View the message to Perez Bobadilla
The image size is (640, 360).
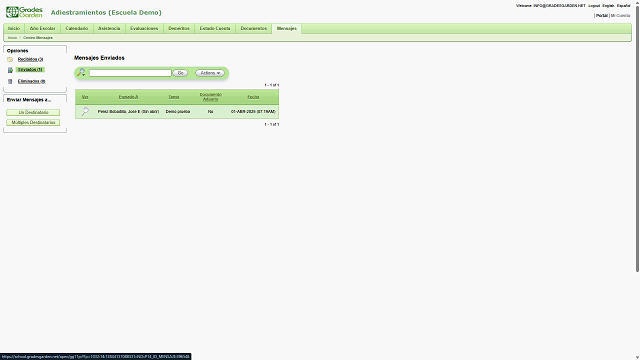85,111
